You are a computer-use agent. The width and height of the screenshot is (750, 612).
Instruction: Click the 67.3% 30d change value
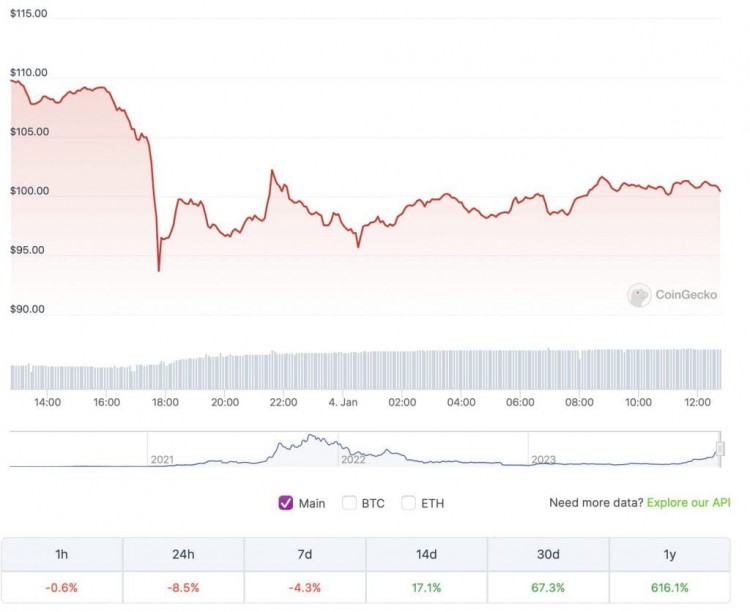pos(548,587)
